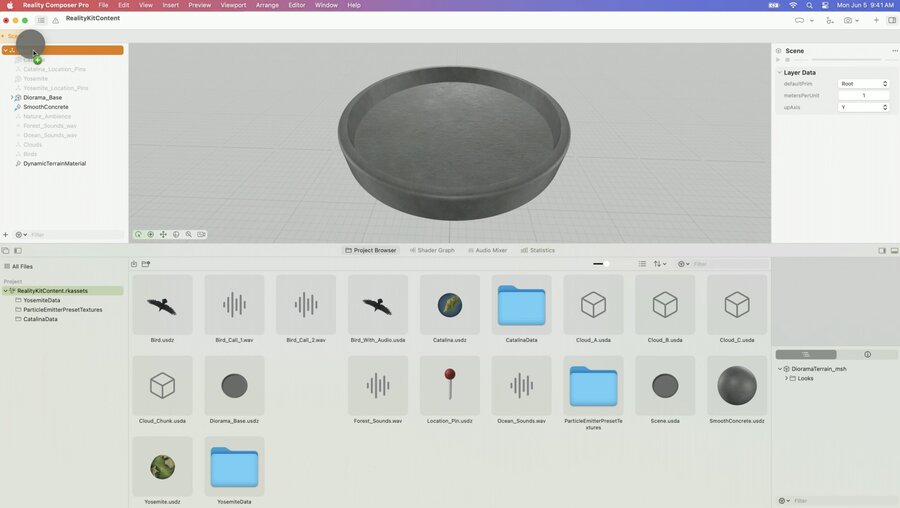
Task: Click the warning triangle icon in title bar
Action: 56,21
